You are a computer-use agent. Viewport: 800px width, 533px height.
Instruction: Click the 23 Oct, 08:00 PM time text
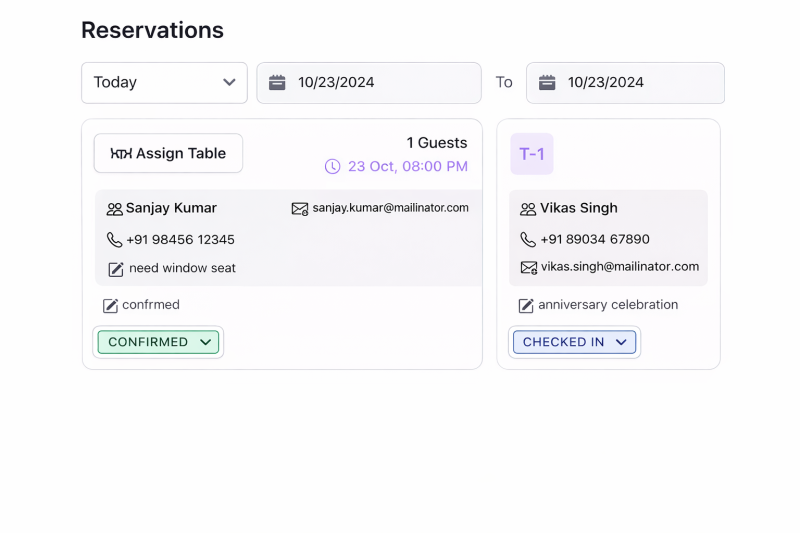click(408, 166)
